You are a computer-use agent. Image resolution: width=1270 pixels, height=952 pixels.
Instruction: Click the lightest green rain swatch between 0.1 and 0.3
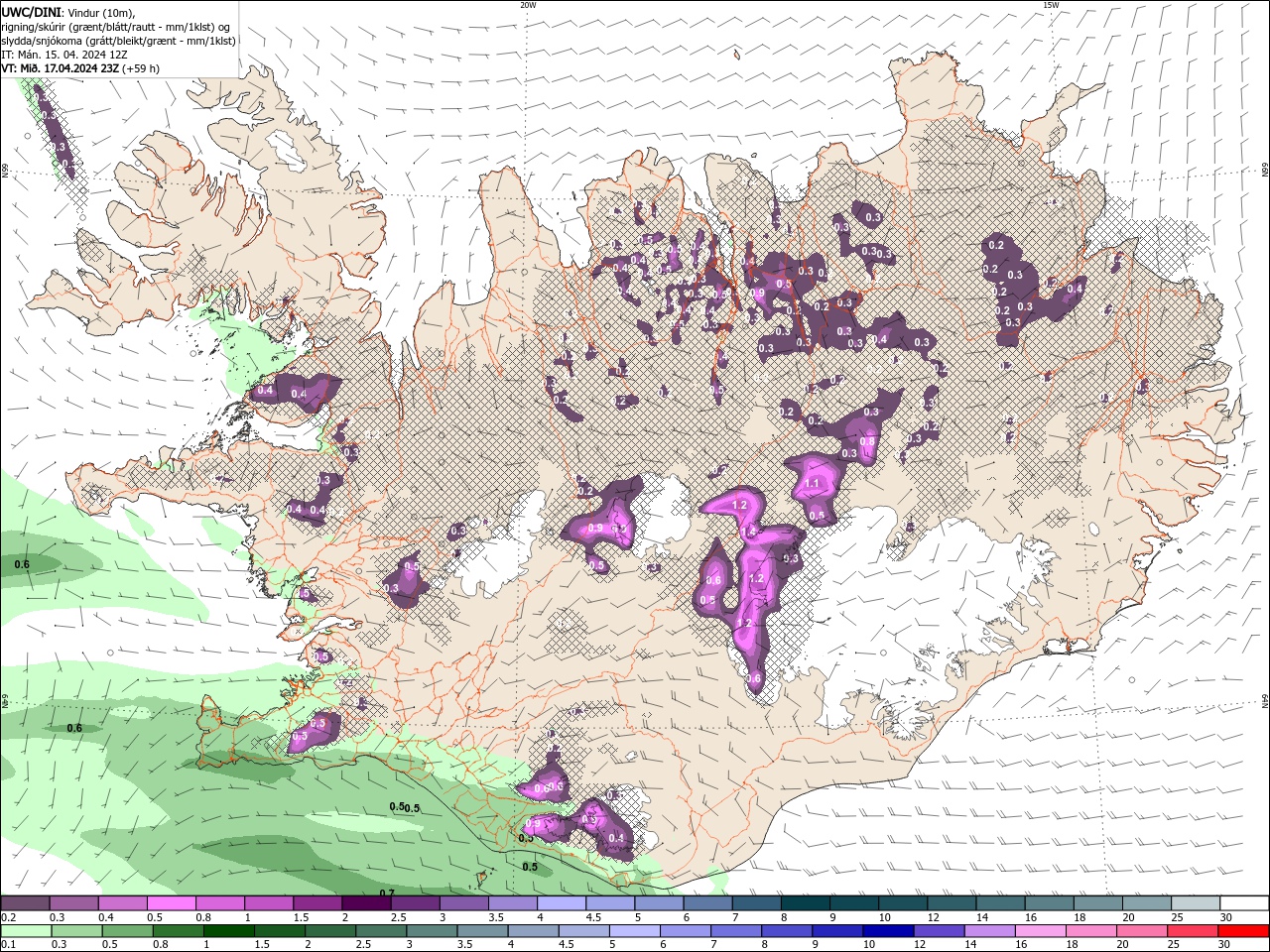point(27,931)
